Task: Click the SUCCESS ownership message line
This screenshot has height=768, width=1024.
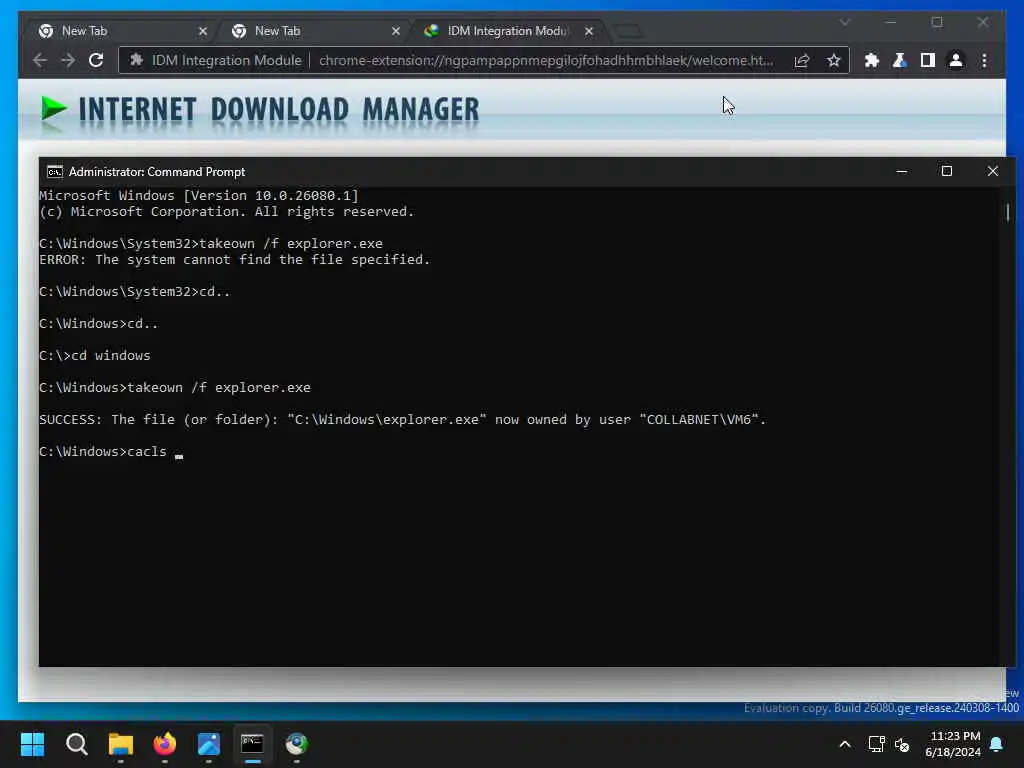Action: (x=402, y=420)
